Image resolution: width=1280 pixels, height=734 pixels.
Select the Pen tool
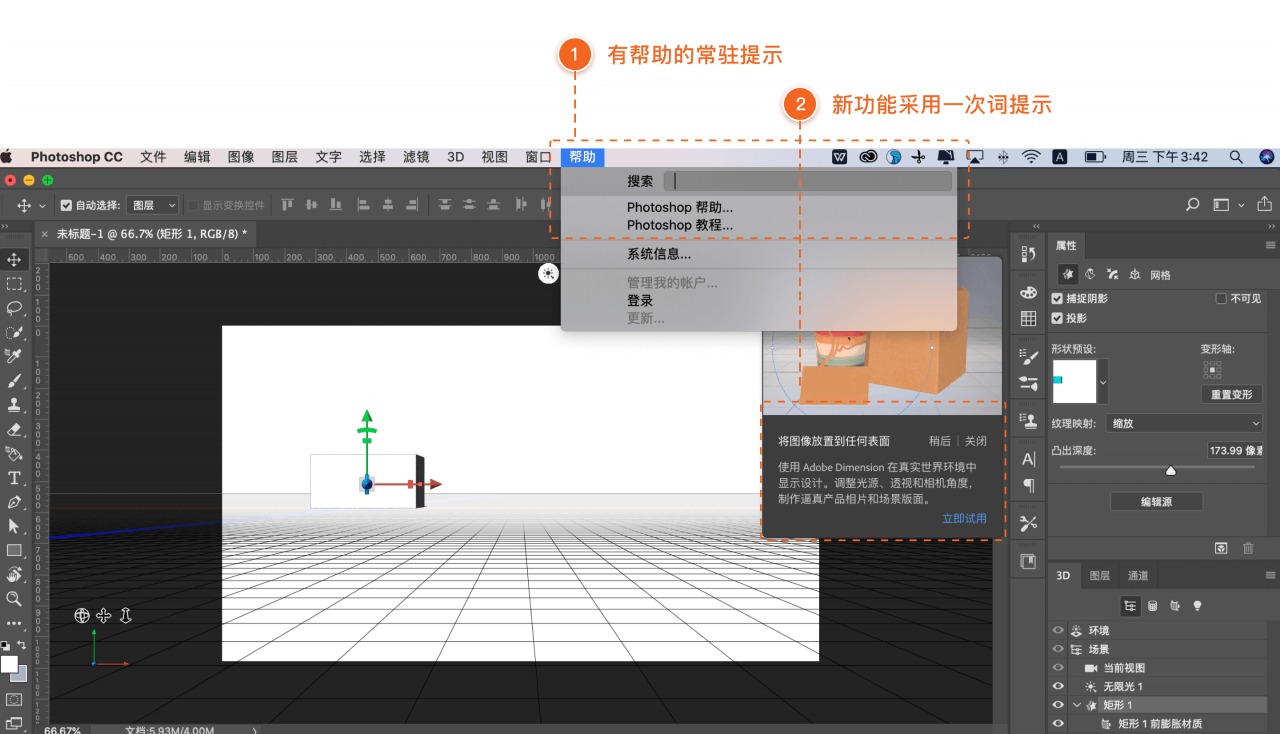[14, 502]
